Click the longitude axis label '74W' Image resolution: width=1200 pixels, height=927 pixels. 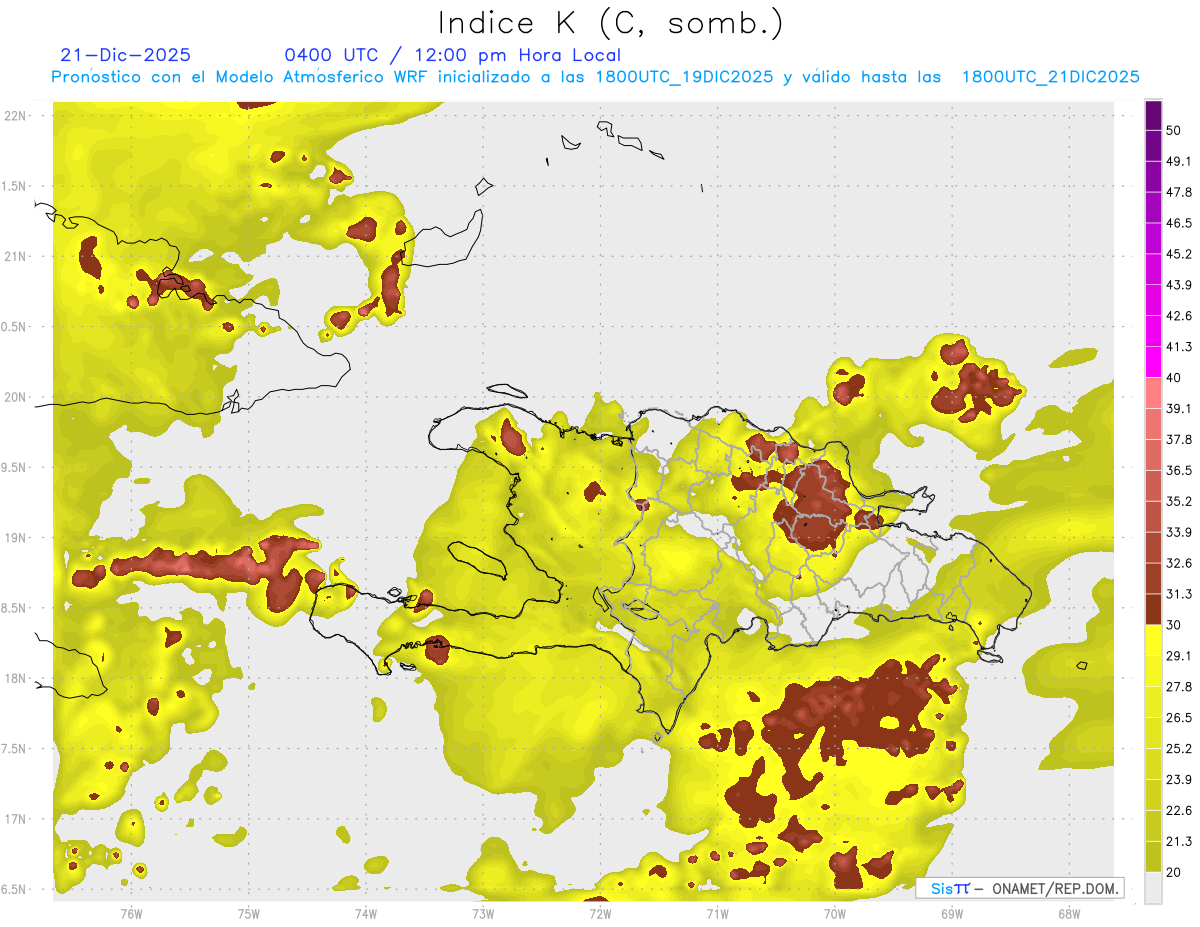[366, 914]
